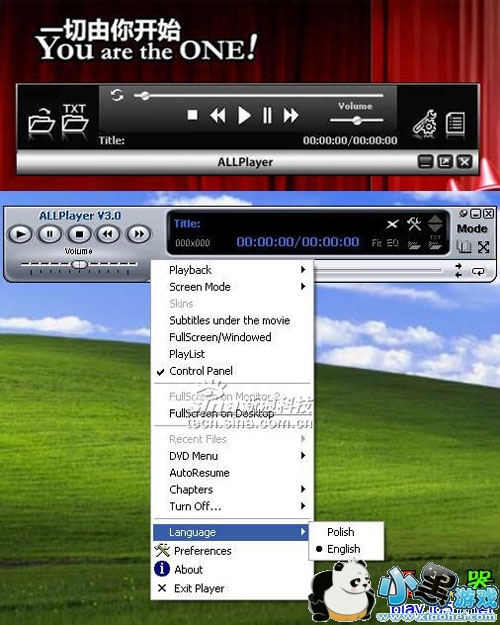The width and height of the screenshot is (500, 625).
Task: Rewind in ALLPlayer V3.0 silver skin
Action: pos(108,234)
